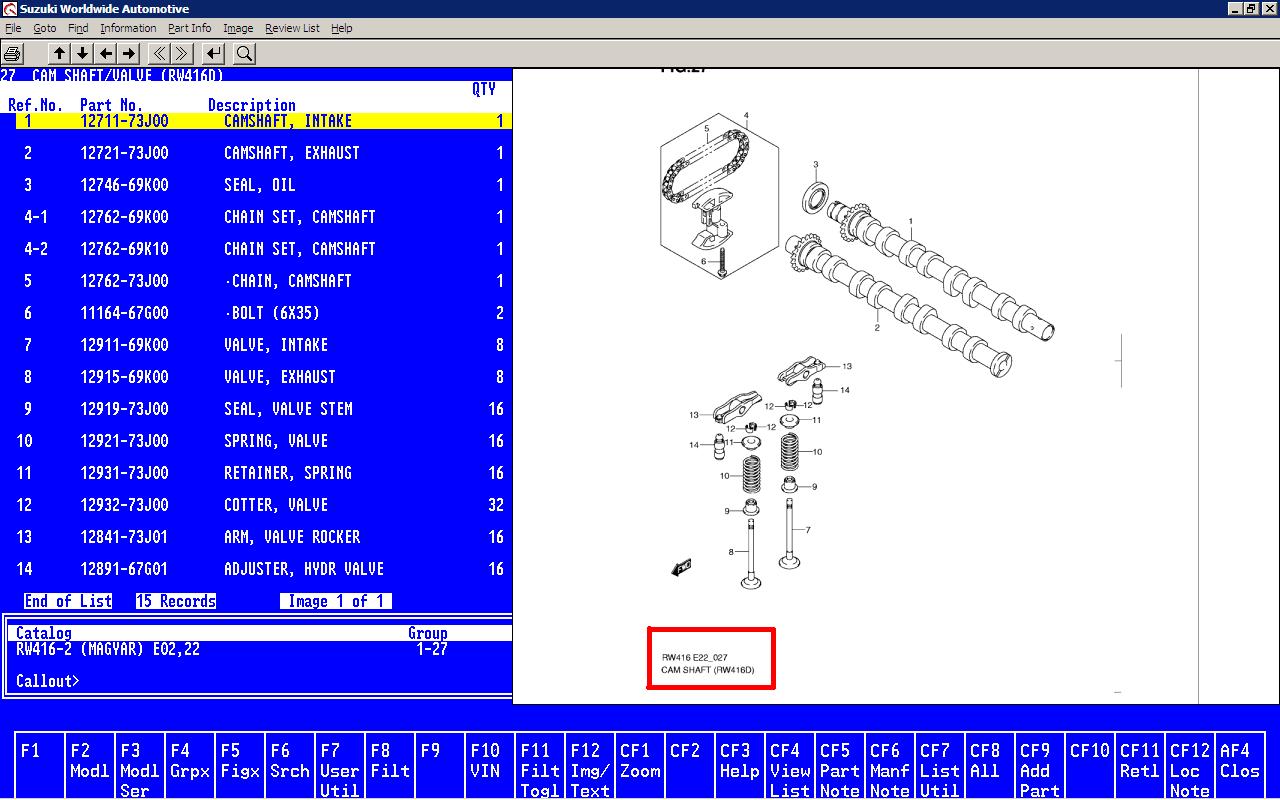Select the BOLT (6X35) row
Viewport: 1280px width, 800px height.
click(x=263, y=313)
